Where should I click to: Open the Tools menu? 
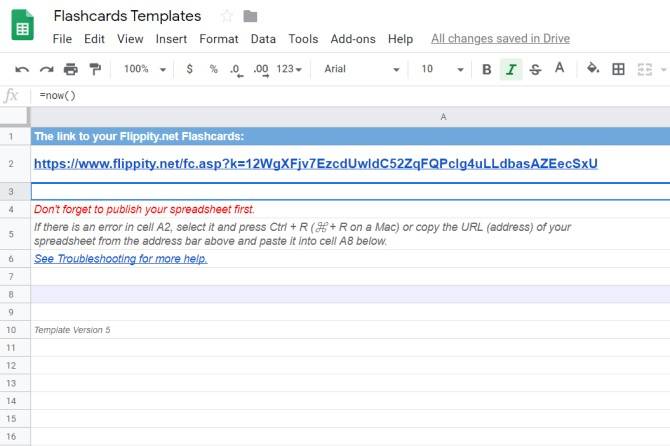[303, 39]
